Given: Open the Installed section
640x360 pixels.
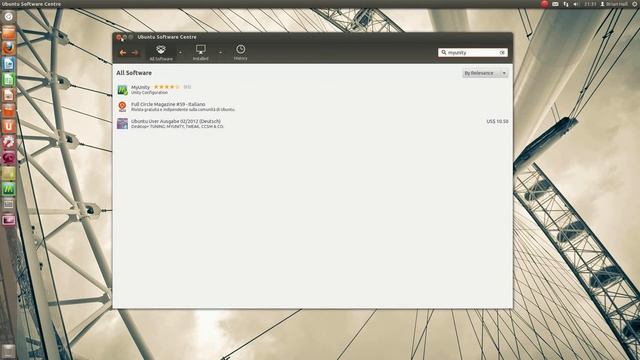Looking at the screenshot, I should (200, 53).
